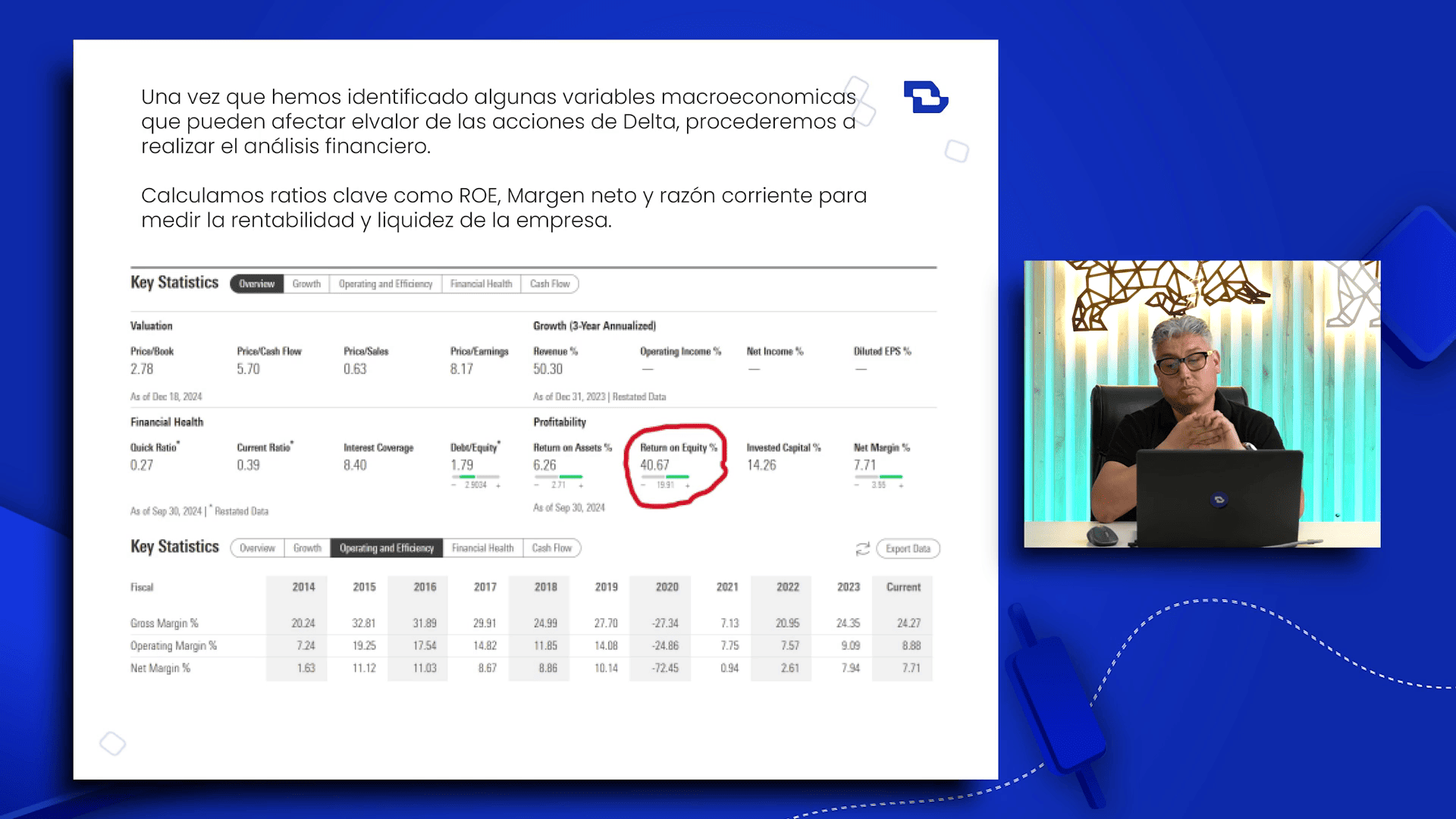Select the Overview tab in the upper Key Statistics
This screenshot has width=1456, height=819.
pos(256,284)
